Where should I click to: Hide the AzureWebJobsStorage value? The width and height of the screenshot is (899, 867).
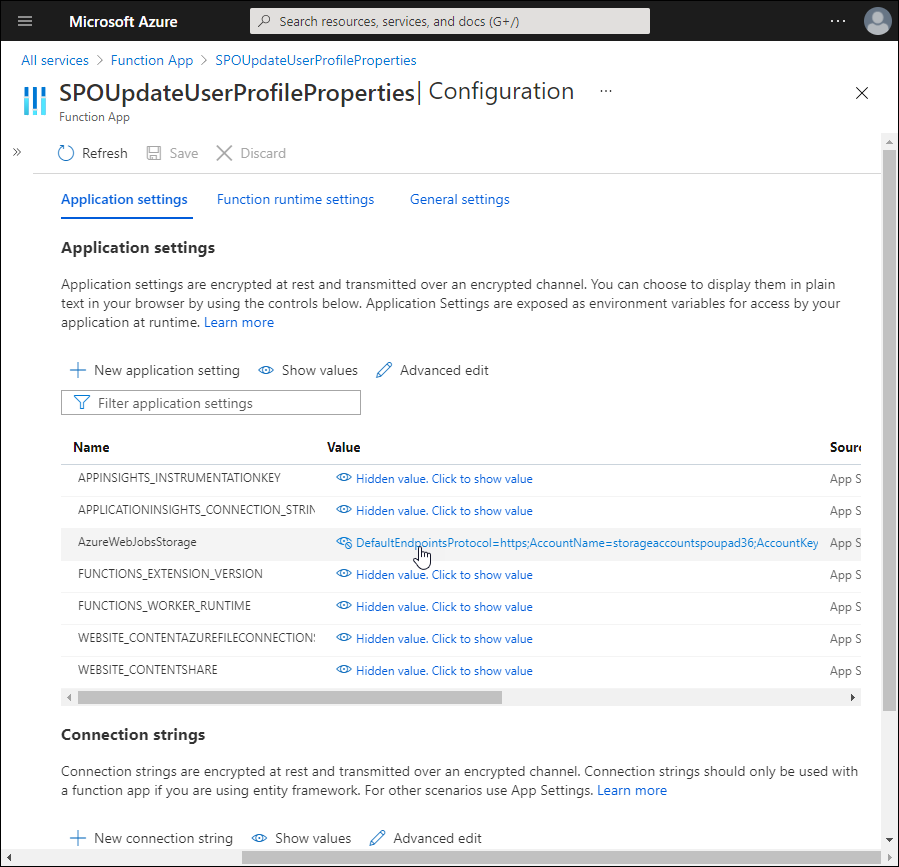point(344,543)
